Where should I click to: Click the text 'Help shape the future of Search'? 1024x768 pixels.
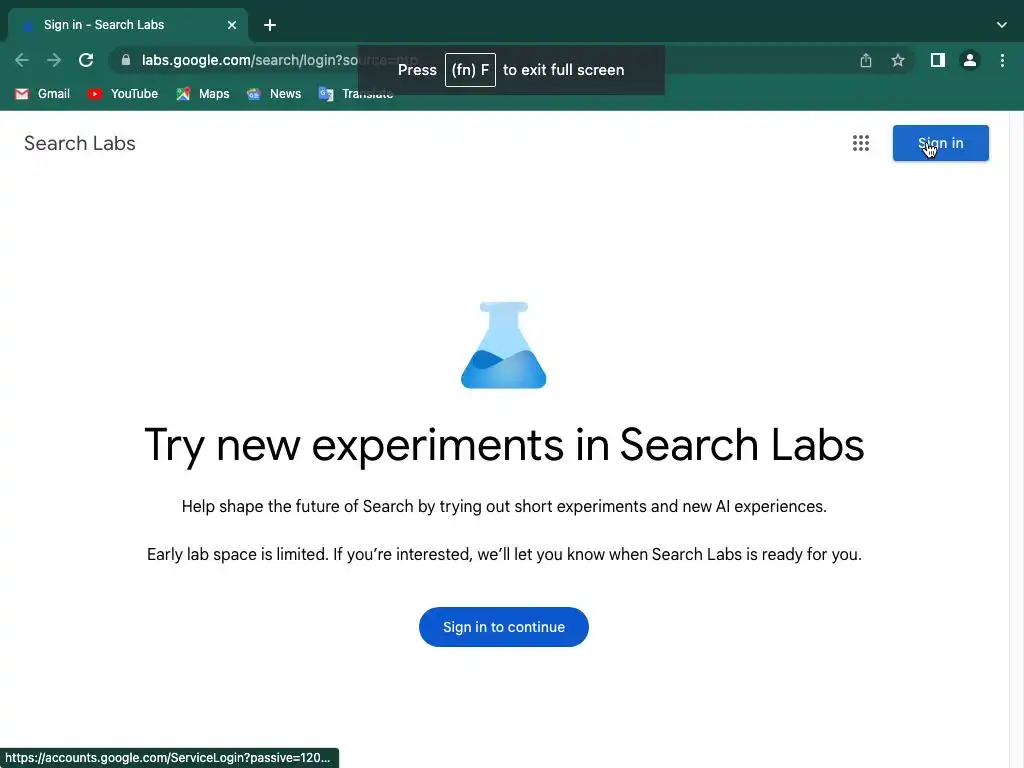point(297,506)
